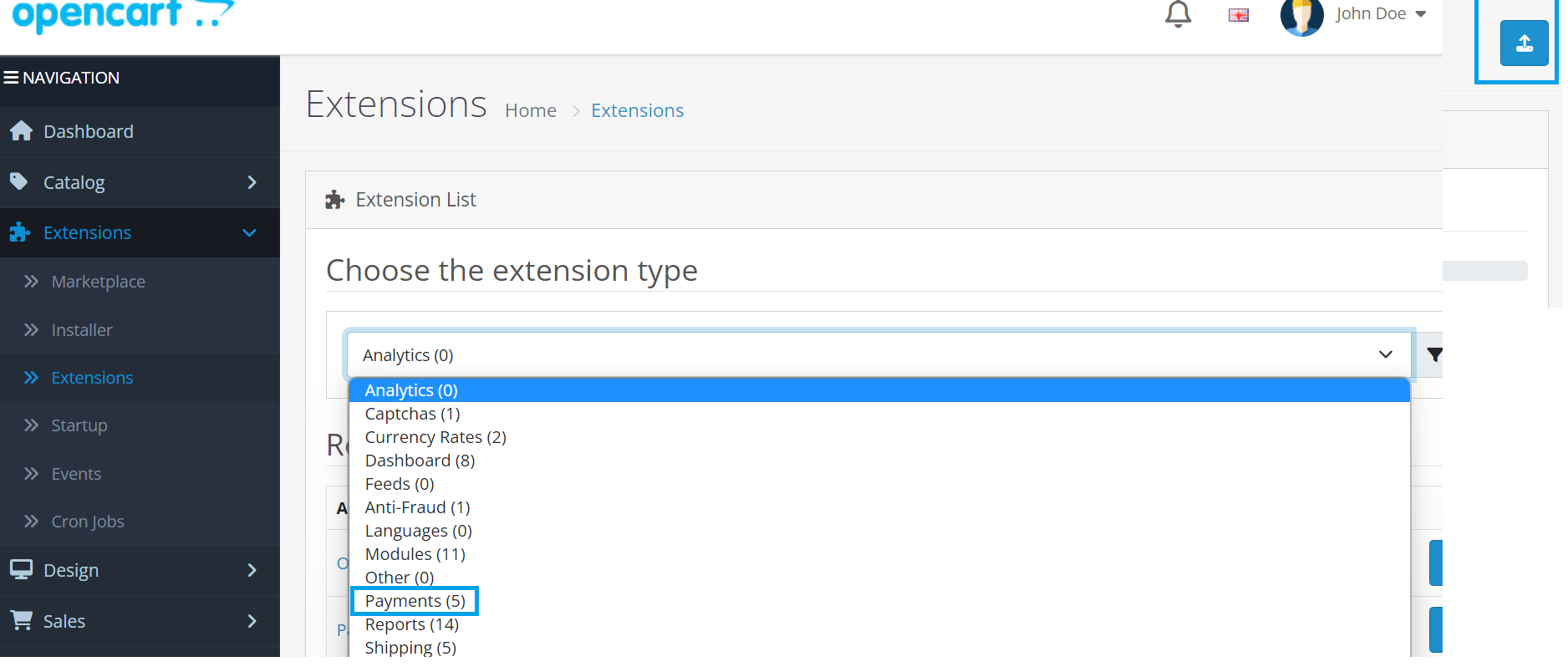This screenshot has height=667, width=1568.
Task: Collapse the Extensions sidebar section
Action: [249, 232]
